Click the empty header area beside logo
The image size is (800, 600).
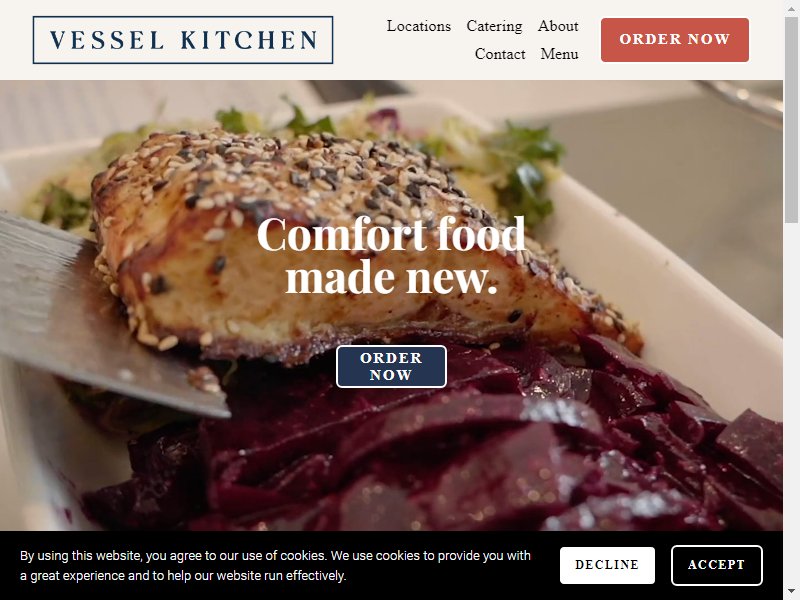pos(359,40)
